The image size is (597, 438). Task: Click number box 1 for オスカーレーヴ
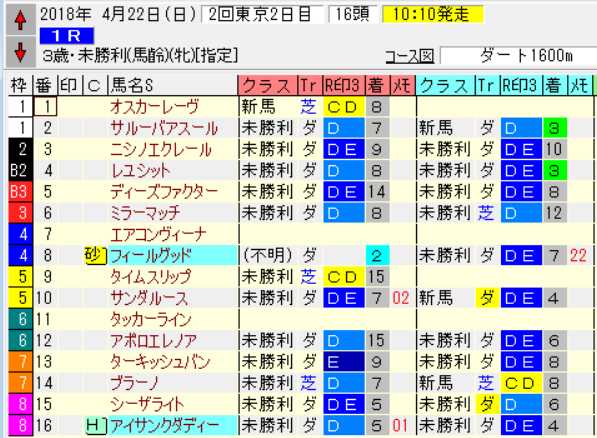pyautogui.click(x=46, y=107)
